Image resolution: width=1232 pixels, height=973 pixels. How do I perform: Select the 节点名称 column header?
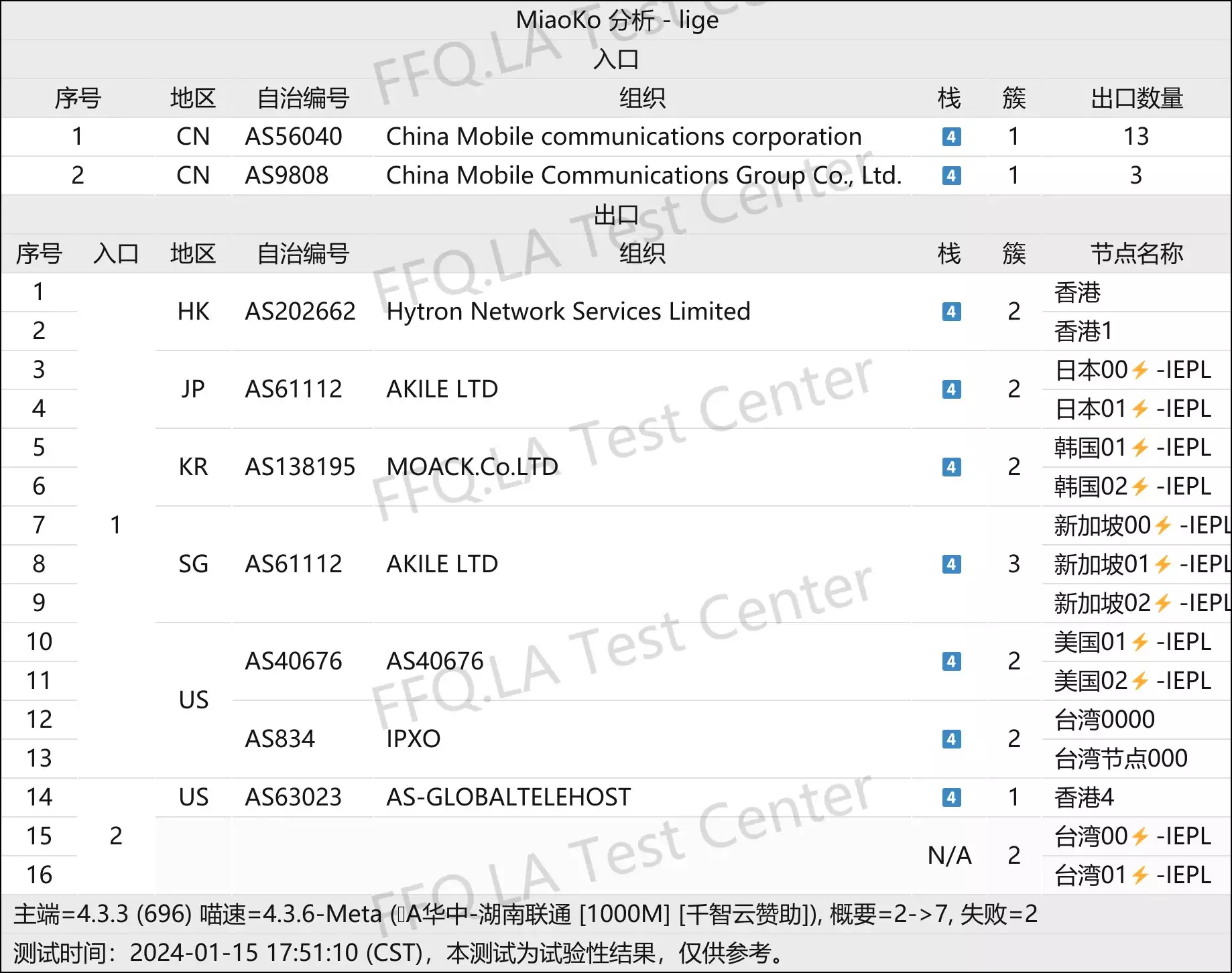1136,254
